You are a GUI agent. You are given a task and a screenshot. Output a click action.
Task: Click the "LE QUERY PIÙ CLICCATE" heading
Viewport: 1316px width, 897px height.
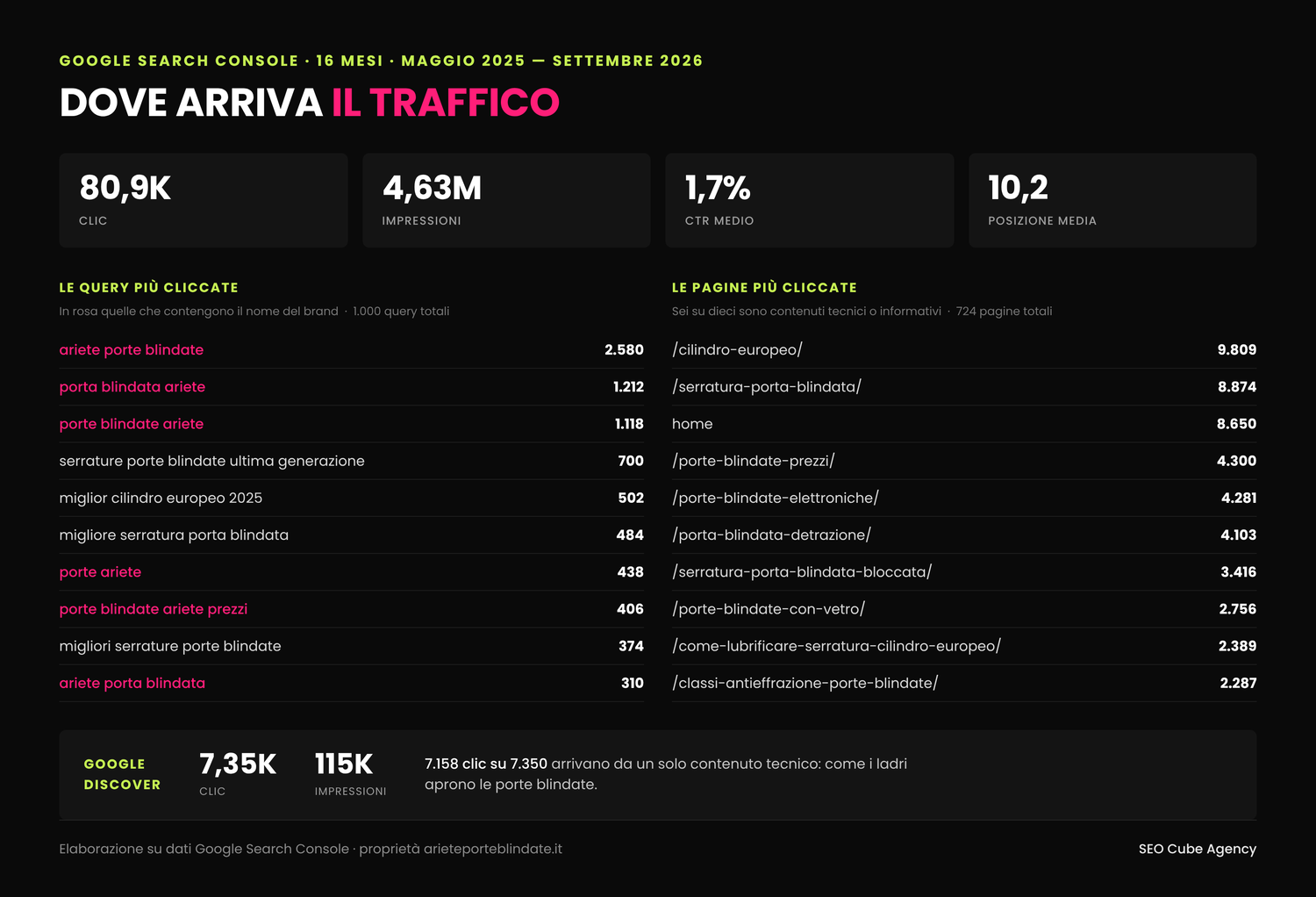148,287
